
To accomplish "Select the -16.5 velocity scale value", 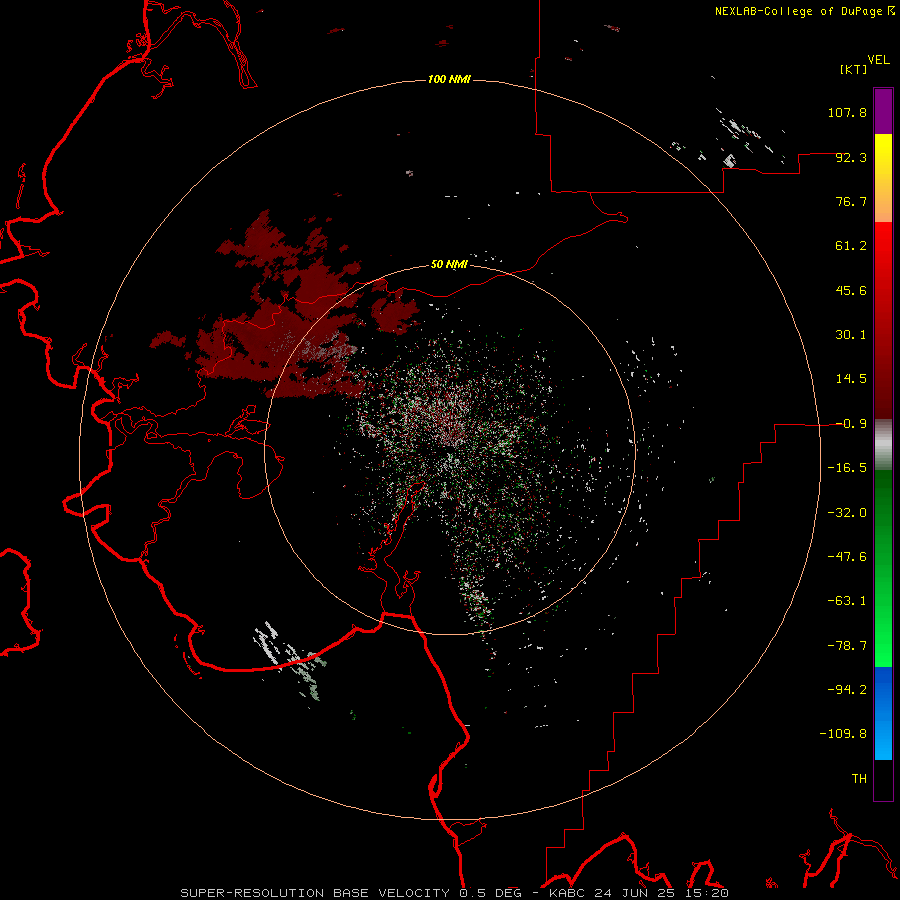I will pyautogui.click(x=847, y=468).
